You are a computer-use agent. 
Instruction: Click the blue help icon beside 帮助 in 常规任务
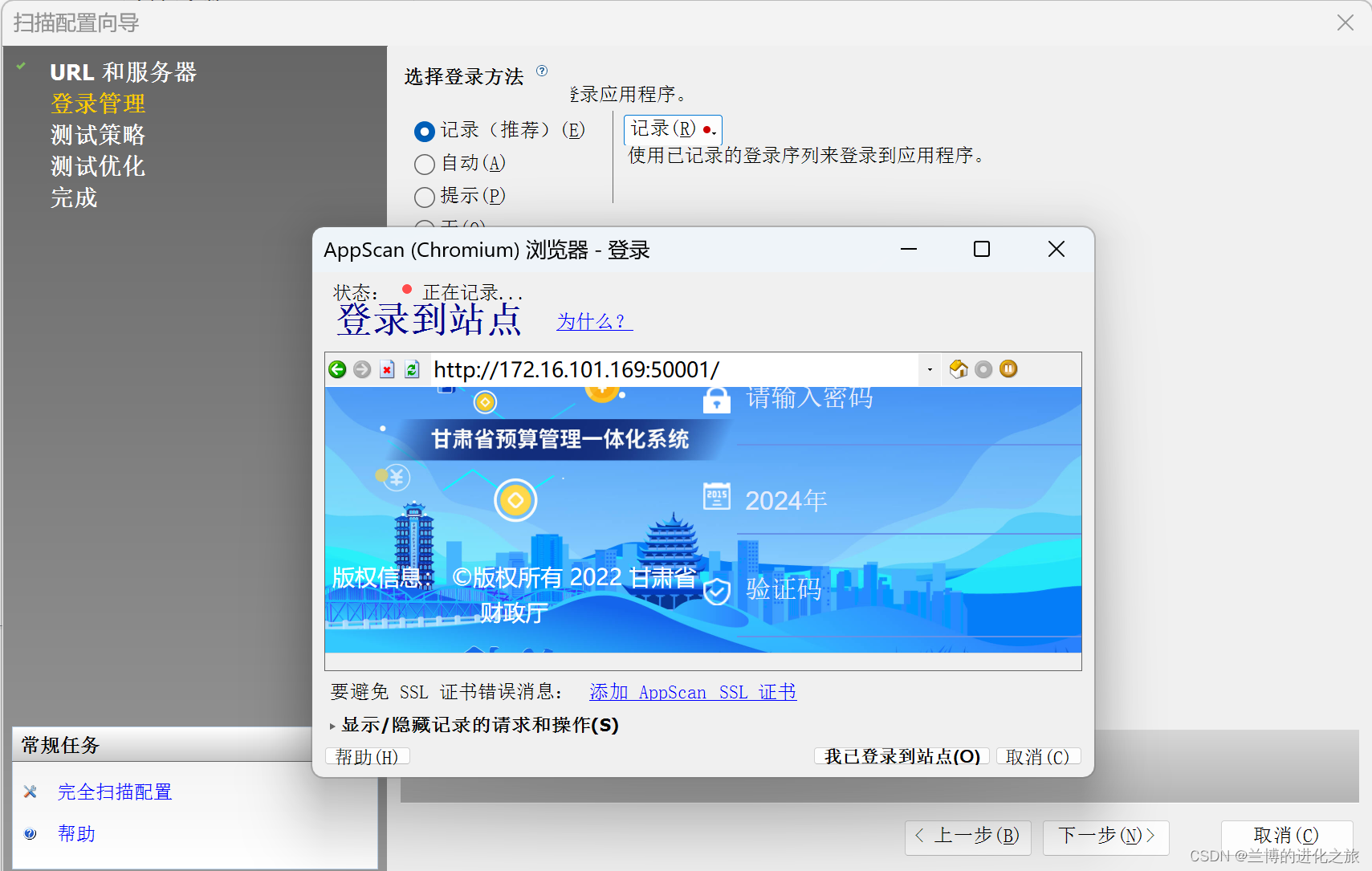30,834
